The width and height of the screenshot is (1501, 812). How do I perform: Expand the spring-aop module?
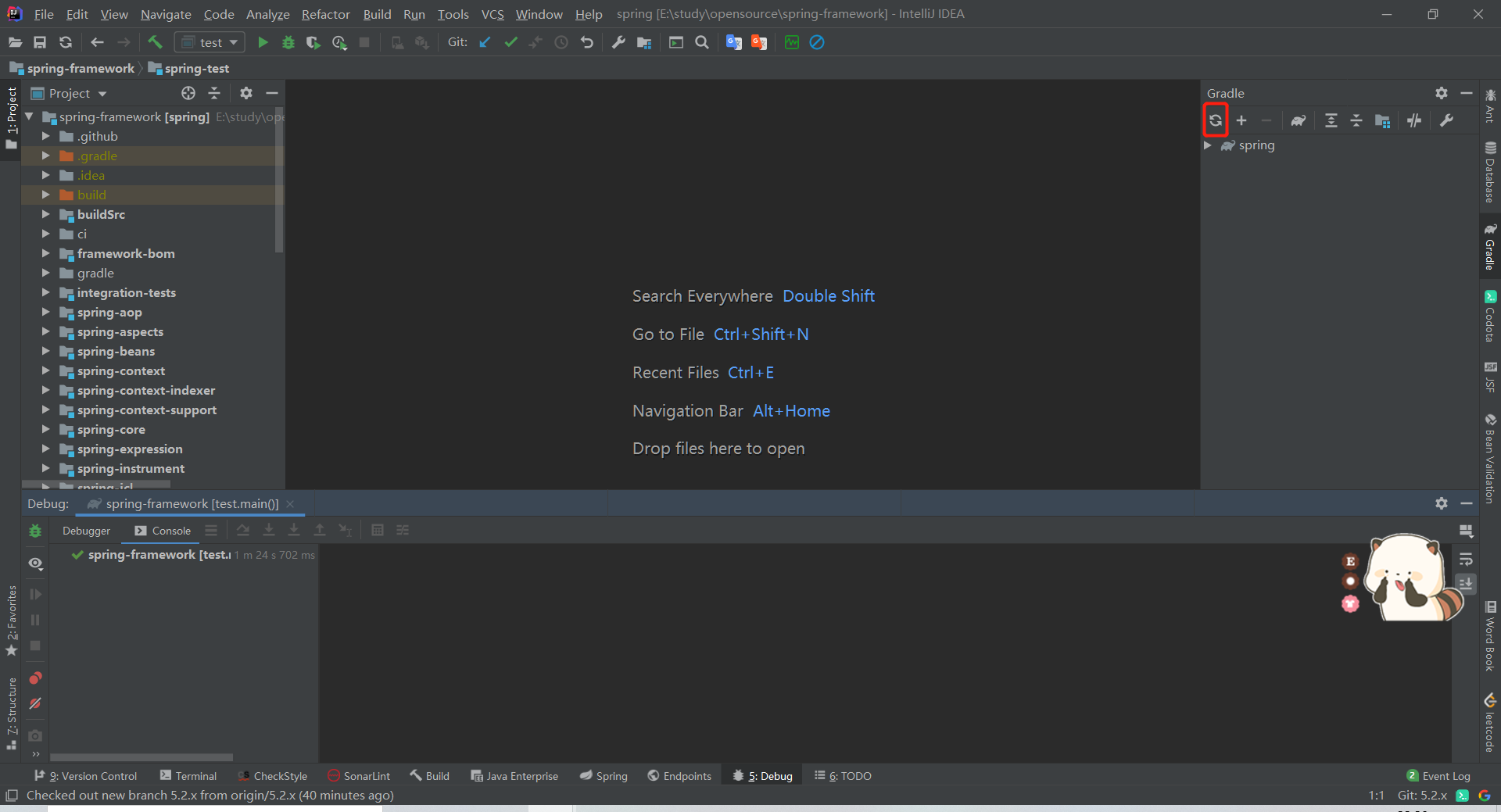45,312
